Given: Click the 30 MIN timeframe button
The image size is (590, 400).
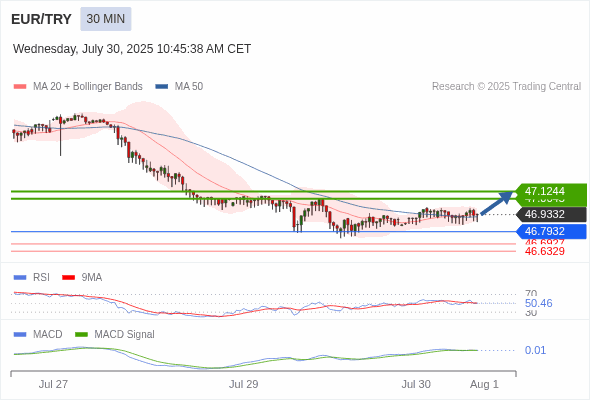Looking at the screenshot, I should tap(106, 19).
